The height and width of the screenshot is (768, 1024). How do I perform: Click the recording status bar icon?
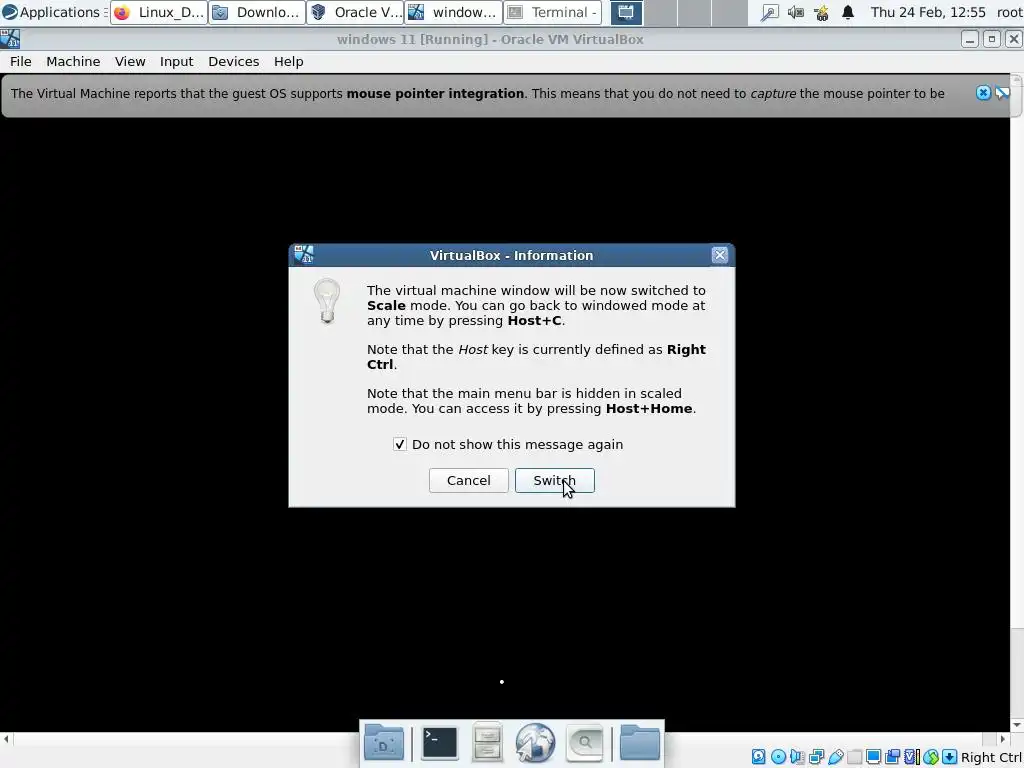tap(892, 757)
